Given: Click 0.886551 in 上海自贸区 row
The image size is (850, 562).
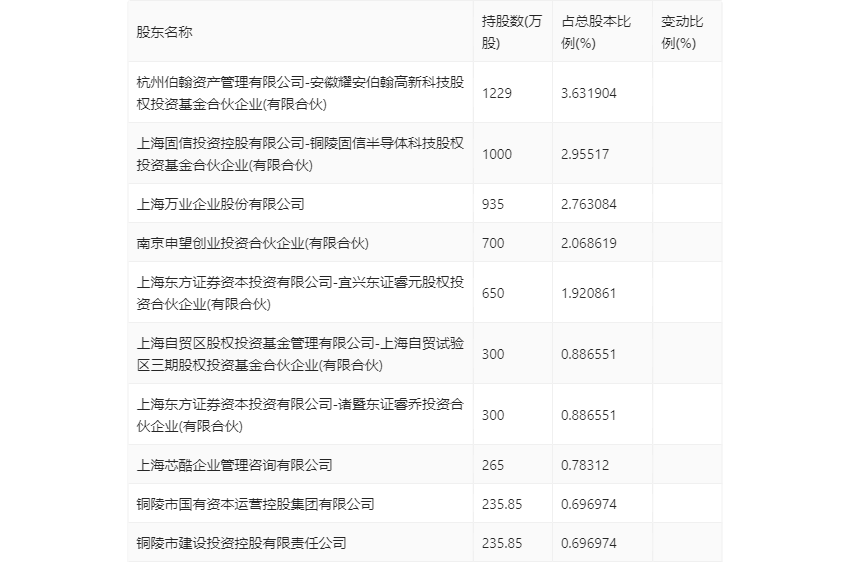Looking at the screenshot, I should tap(589, 354).
